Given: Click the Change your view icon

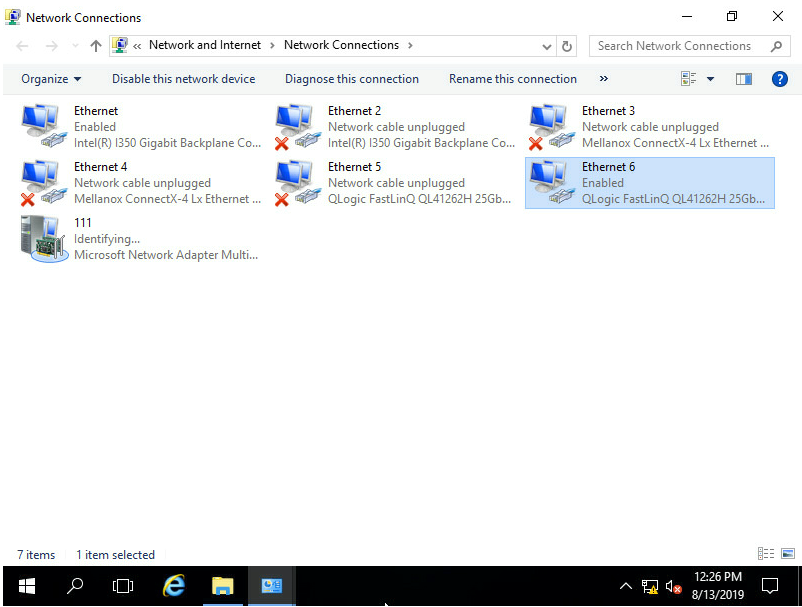Looking at the screenshot, I should (688, 79).
